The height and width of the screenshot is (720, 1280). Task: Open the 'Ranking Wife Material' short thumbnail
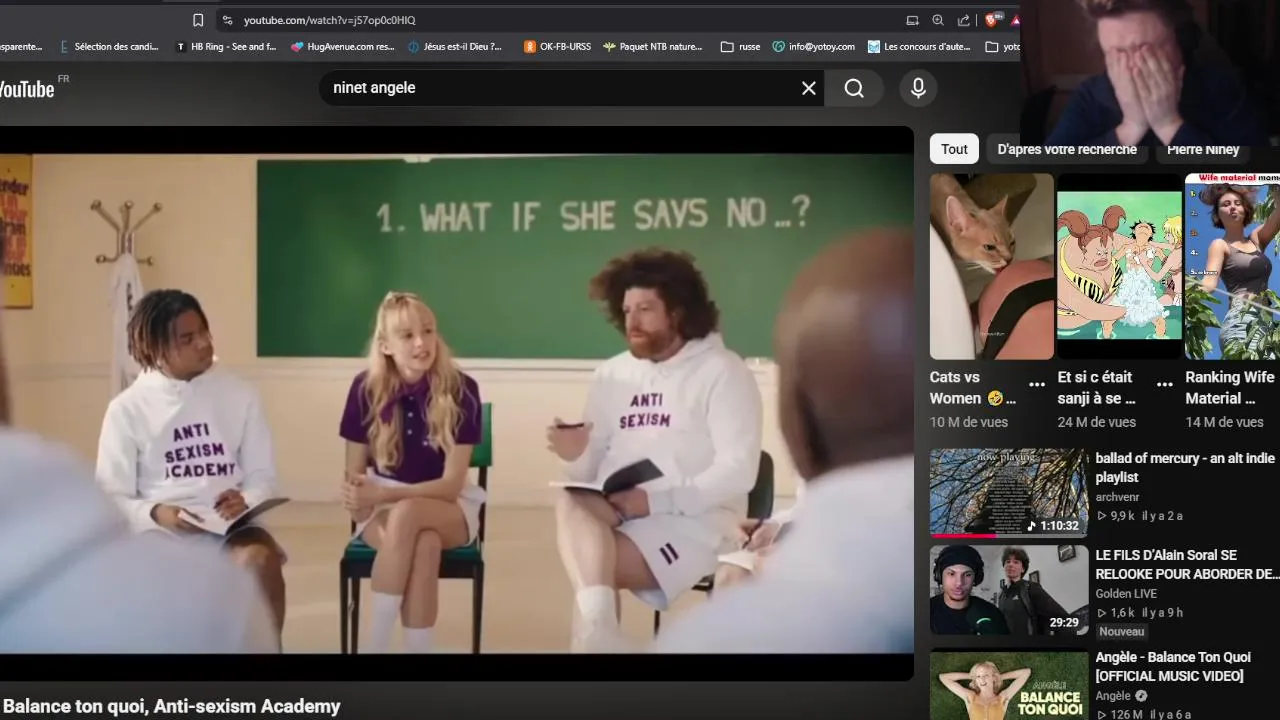point(1232,266)
